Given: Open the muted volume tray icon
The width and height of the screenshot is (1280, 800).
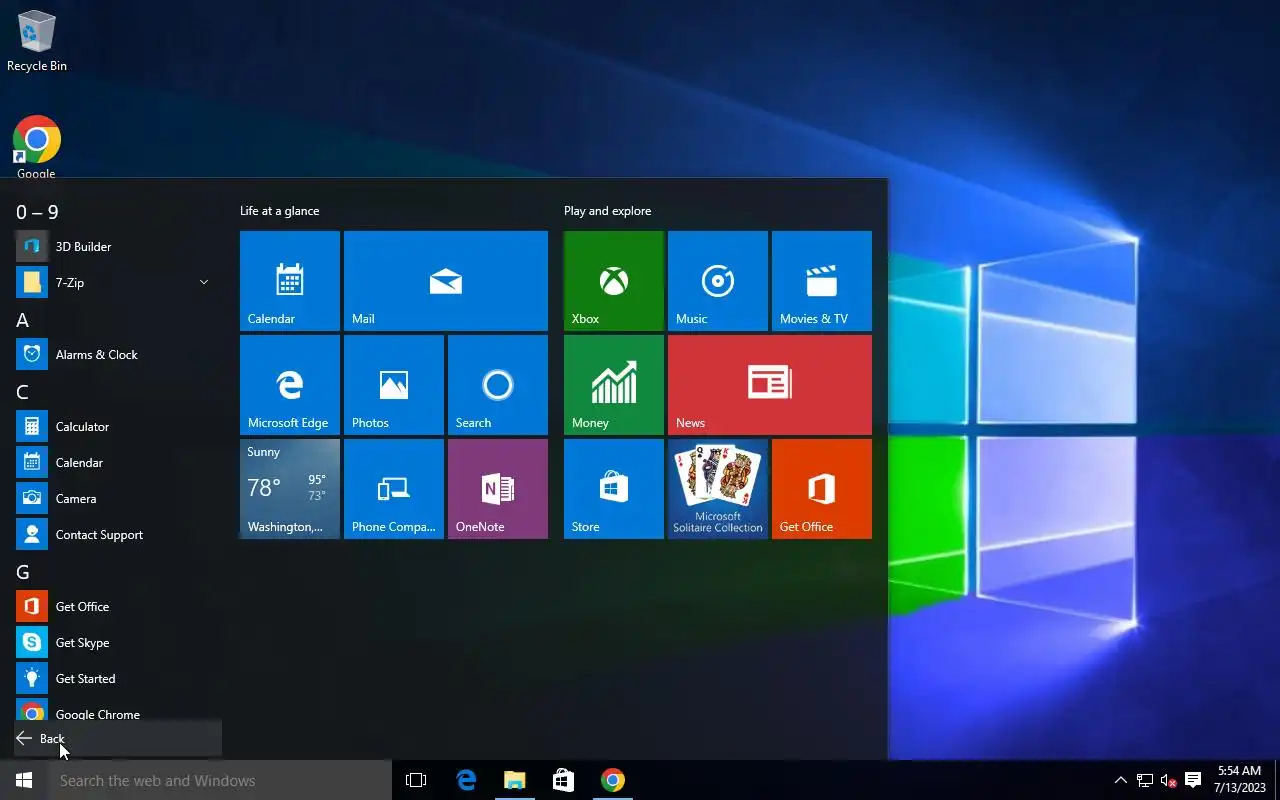Looking at the screenshot, I should (x=1168, y=780).
